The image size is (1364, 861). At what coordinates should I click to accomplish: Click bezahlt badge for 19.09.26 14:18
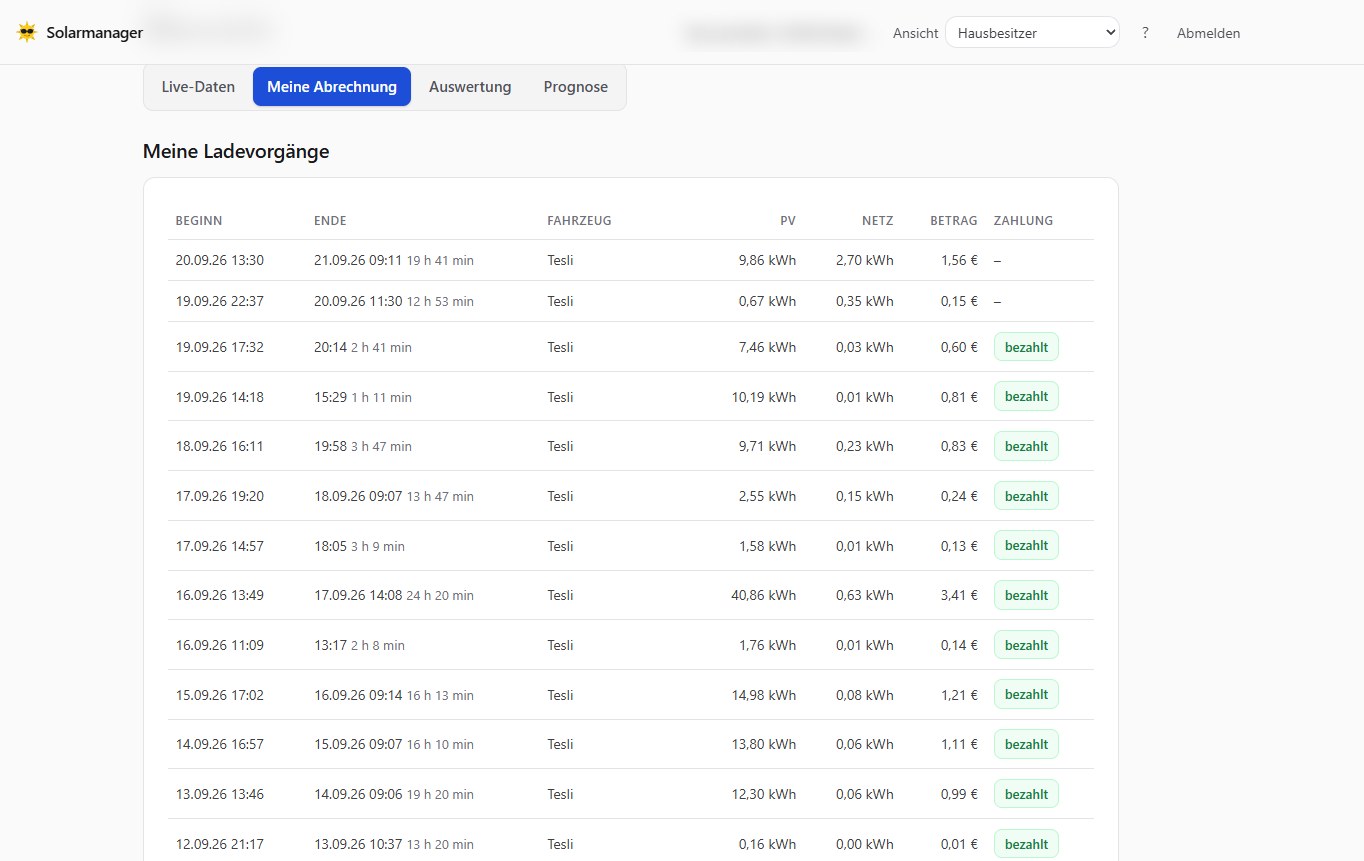1026,397
